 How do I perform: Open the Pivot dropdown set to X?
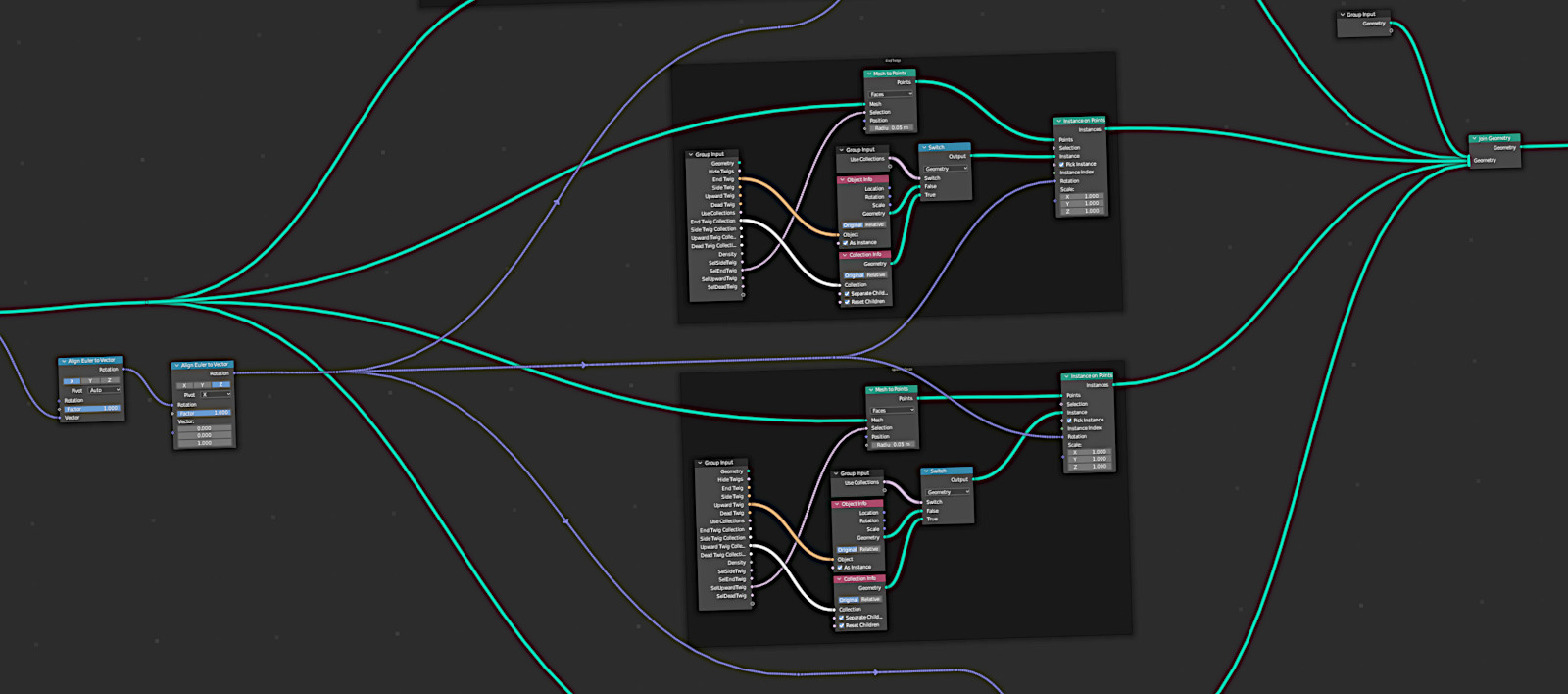click(x=216, y=395)
